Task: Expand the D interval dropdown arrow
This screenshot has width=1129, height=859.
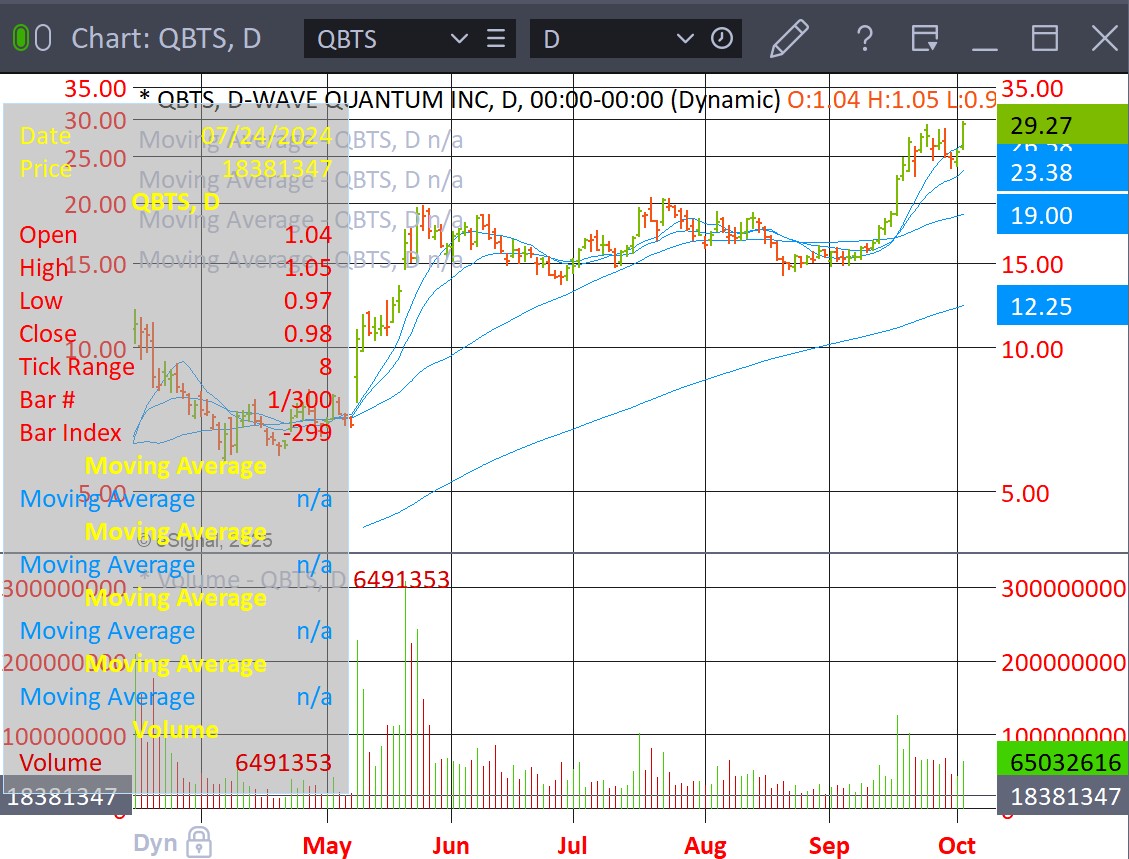Action: point(685,39)
